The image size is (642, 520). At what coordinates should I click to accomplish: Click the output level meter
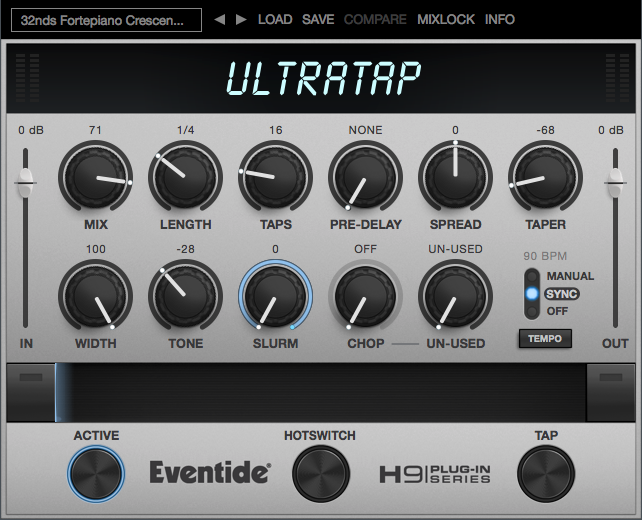click(x=617, y=78)
